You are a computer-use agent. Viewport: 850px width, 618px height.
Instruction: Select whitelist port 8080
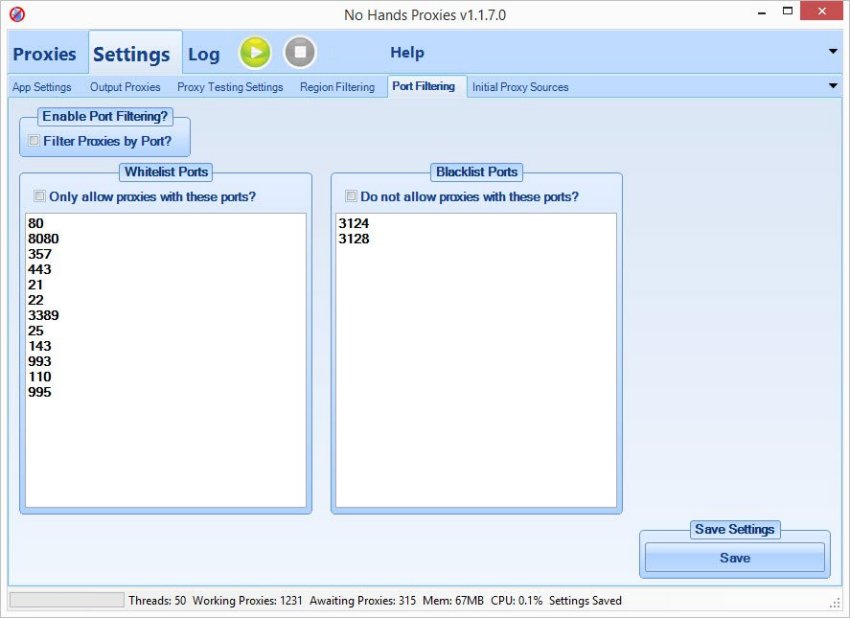tap(43, 239)
